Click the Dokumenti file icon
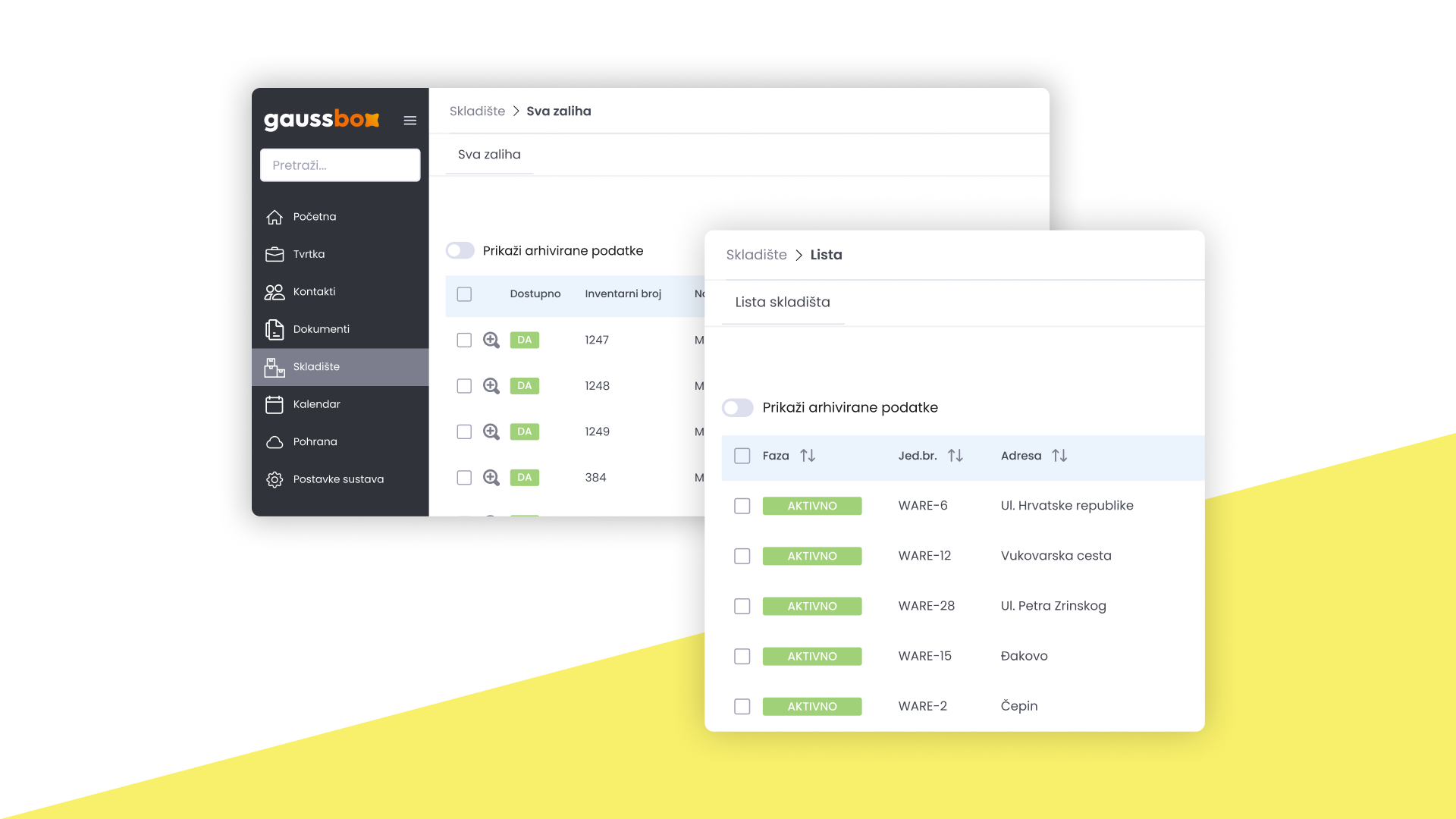The height and width of the screenshot is (819, 1456). (x=275, y=329)
